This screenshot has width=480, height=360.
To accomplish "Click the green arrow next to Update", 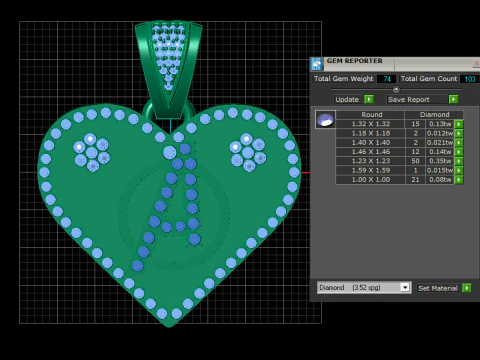I will click(369, 99).
